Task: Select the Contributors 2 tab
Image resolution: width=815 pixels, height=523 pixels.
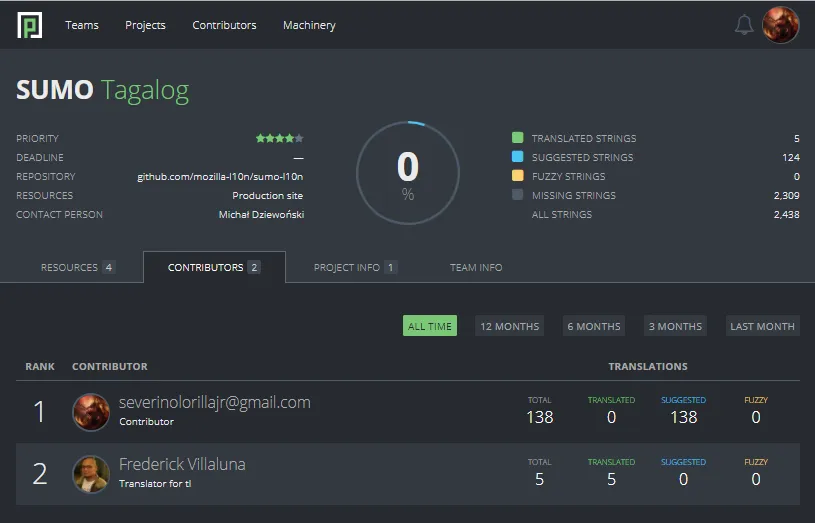Action: (x=214, y=267)
